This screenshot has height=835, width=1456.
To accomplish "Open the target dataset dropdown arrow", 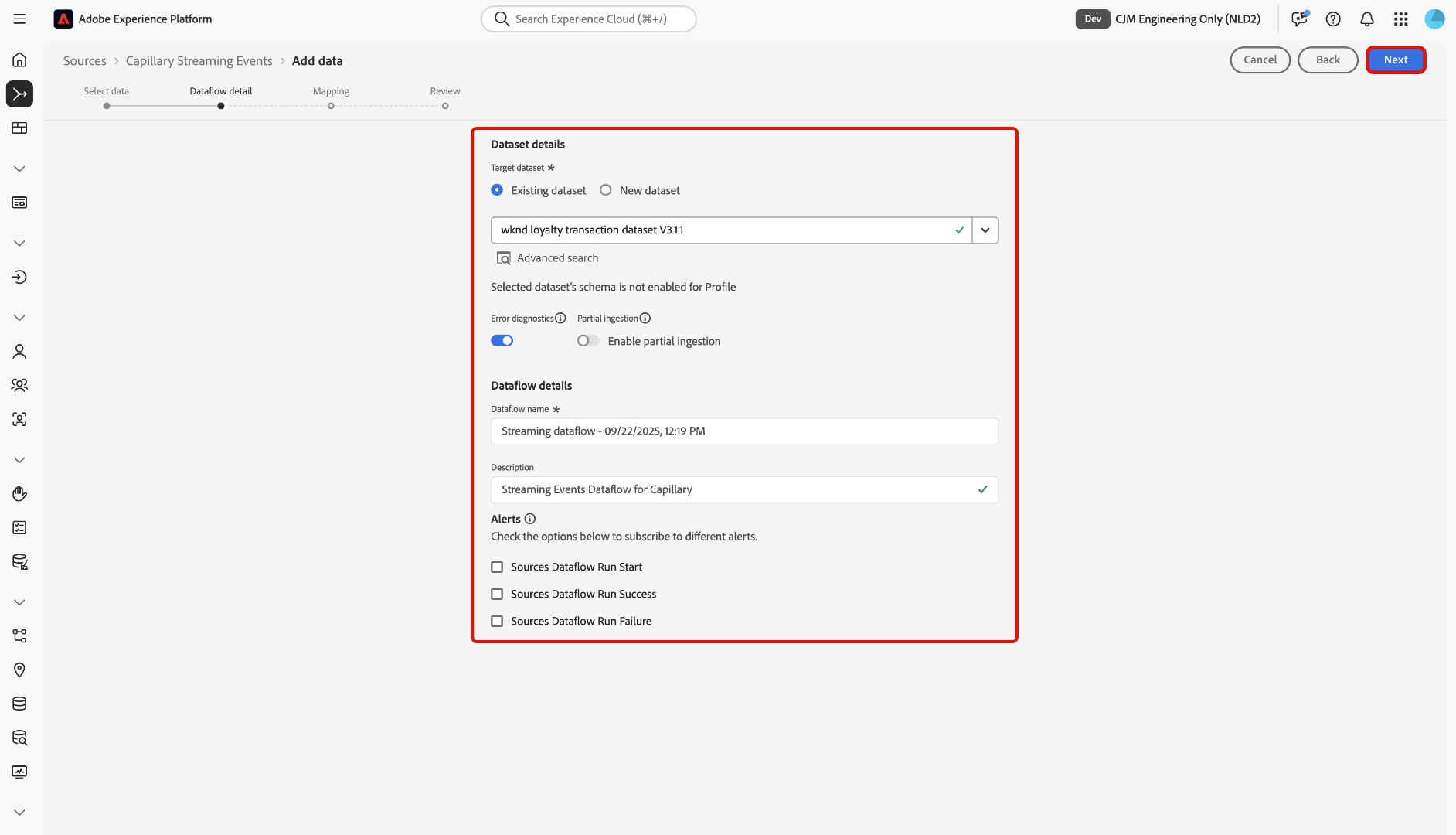I will pos(985,230).
